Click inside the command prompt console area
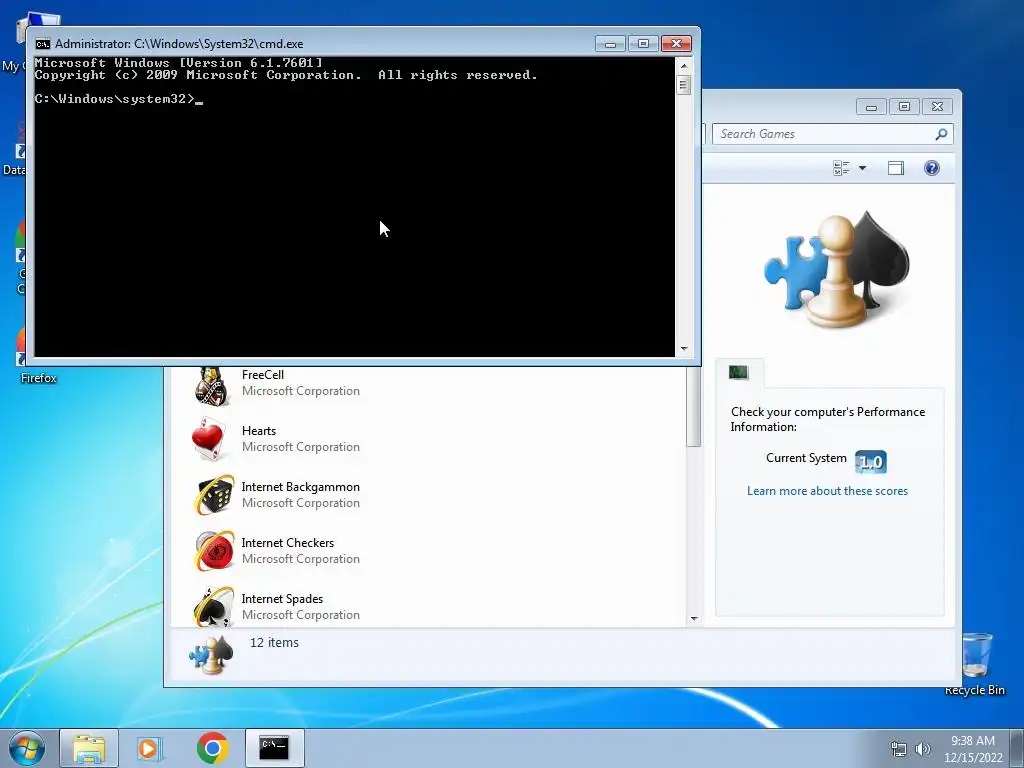The width and height of the screenshot is (1024, 768). point(355,206)
